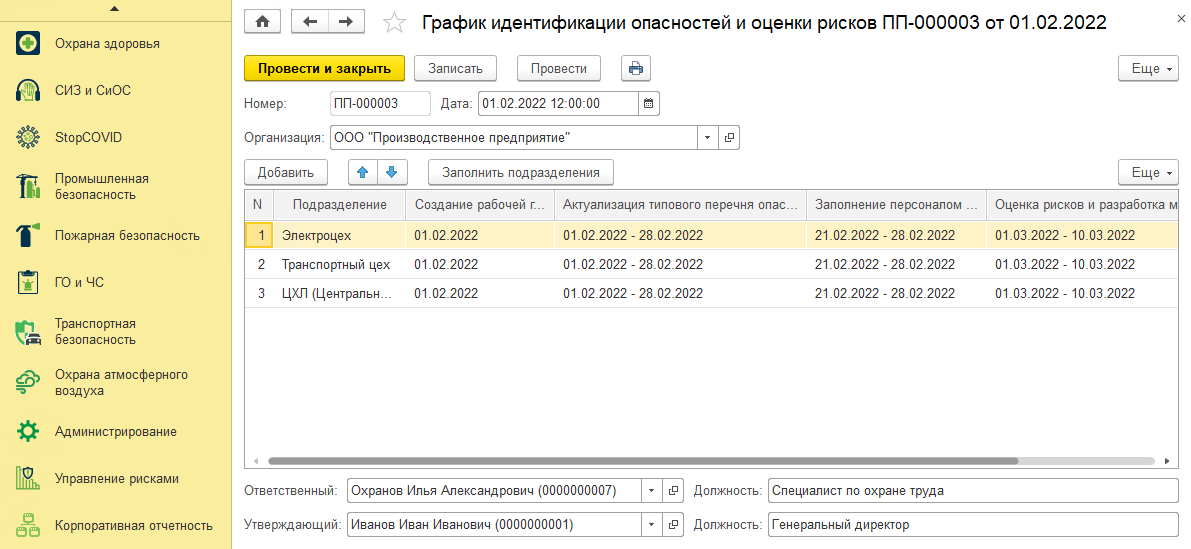Open Администрирование menu section

tap(115, 431)
